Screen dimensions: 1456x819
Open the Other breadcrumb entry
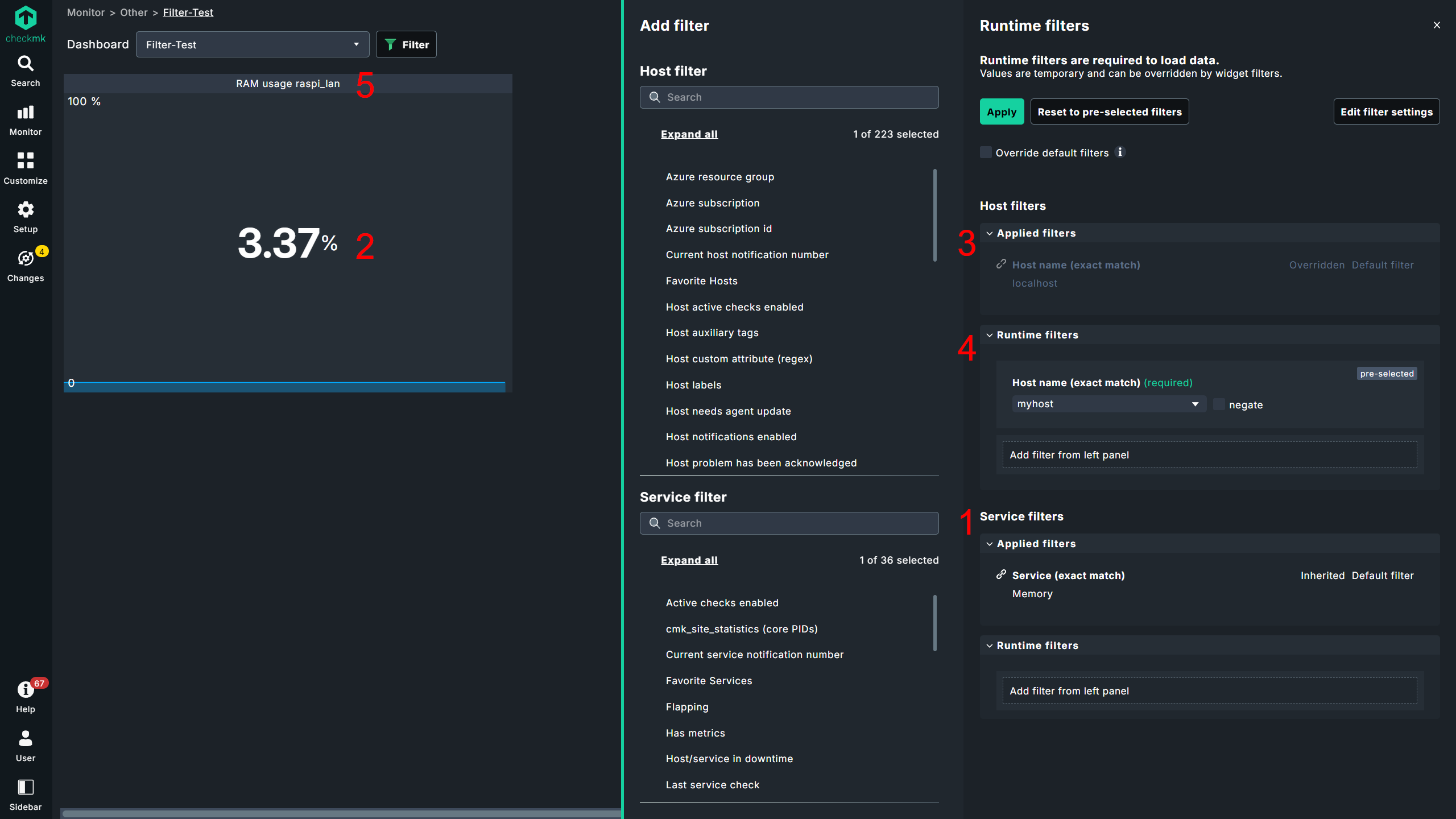pyautogui.click(x=134, y=12)
